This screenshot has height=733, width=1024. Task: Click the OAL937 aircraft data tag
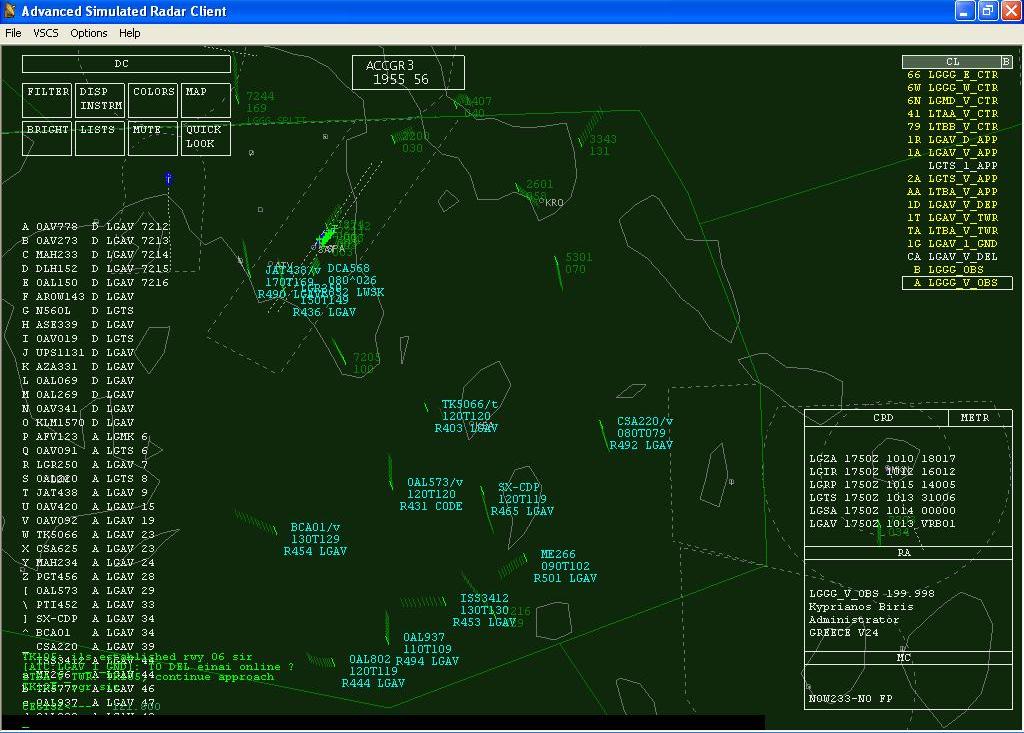[427, 649]
